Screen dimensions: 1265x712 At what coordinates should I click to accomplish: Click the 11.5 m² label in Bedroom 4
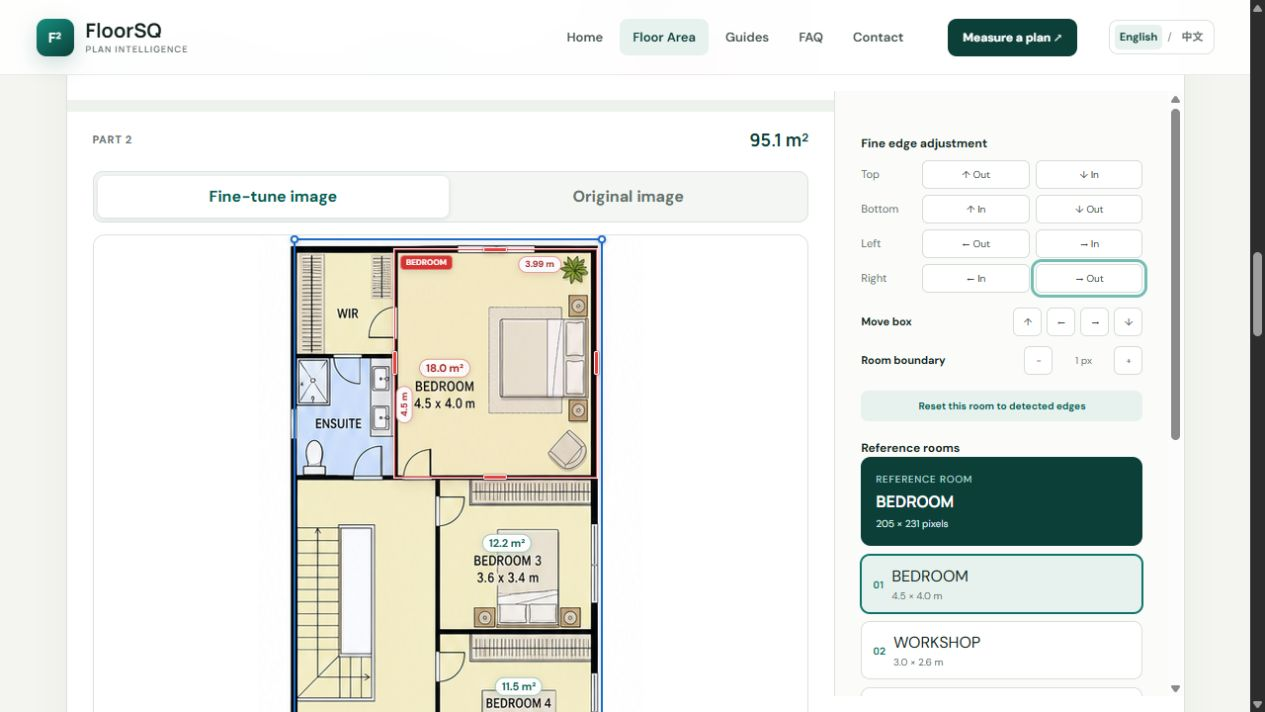coord(519,687)
